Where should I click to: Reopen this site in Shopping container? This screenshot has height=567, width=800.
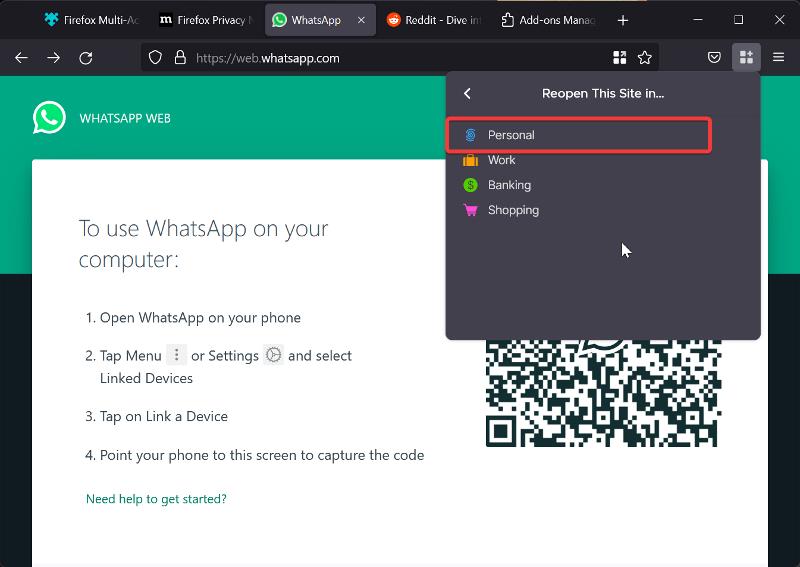[603, 210]
